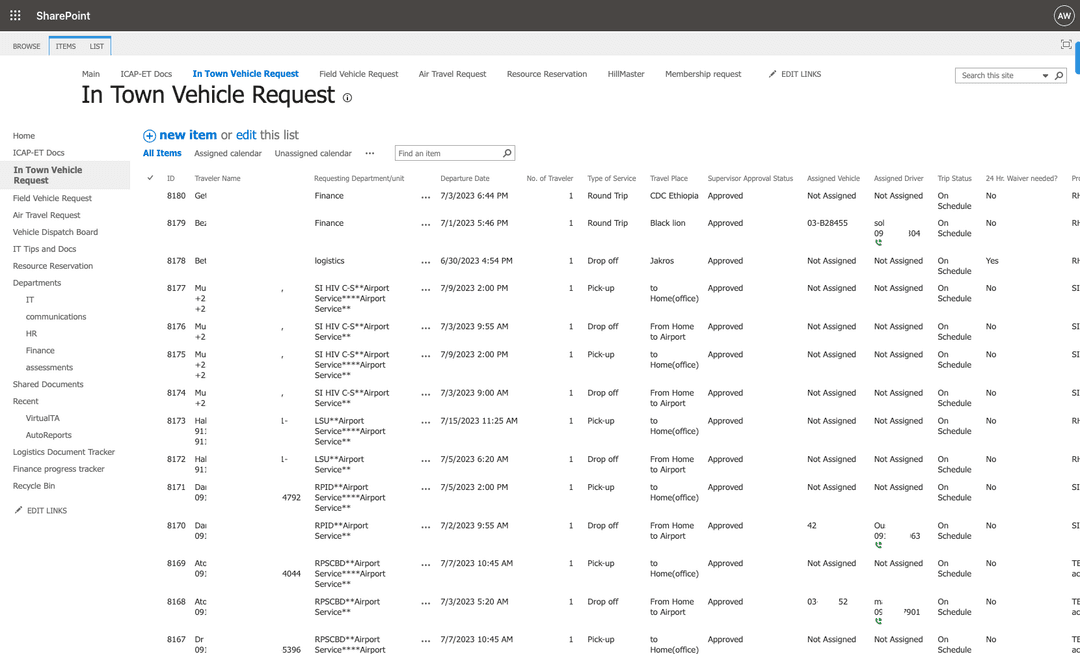The image size is (1080, 654).
Task: Sort by the Departure Date column header
Action: click(464, 179)
